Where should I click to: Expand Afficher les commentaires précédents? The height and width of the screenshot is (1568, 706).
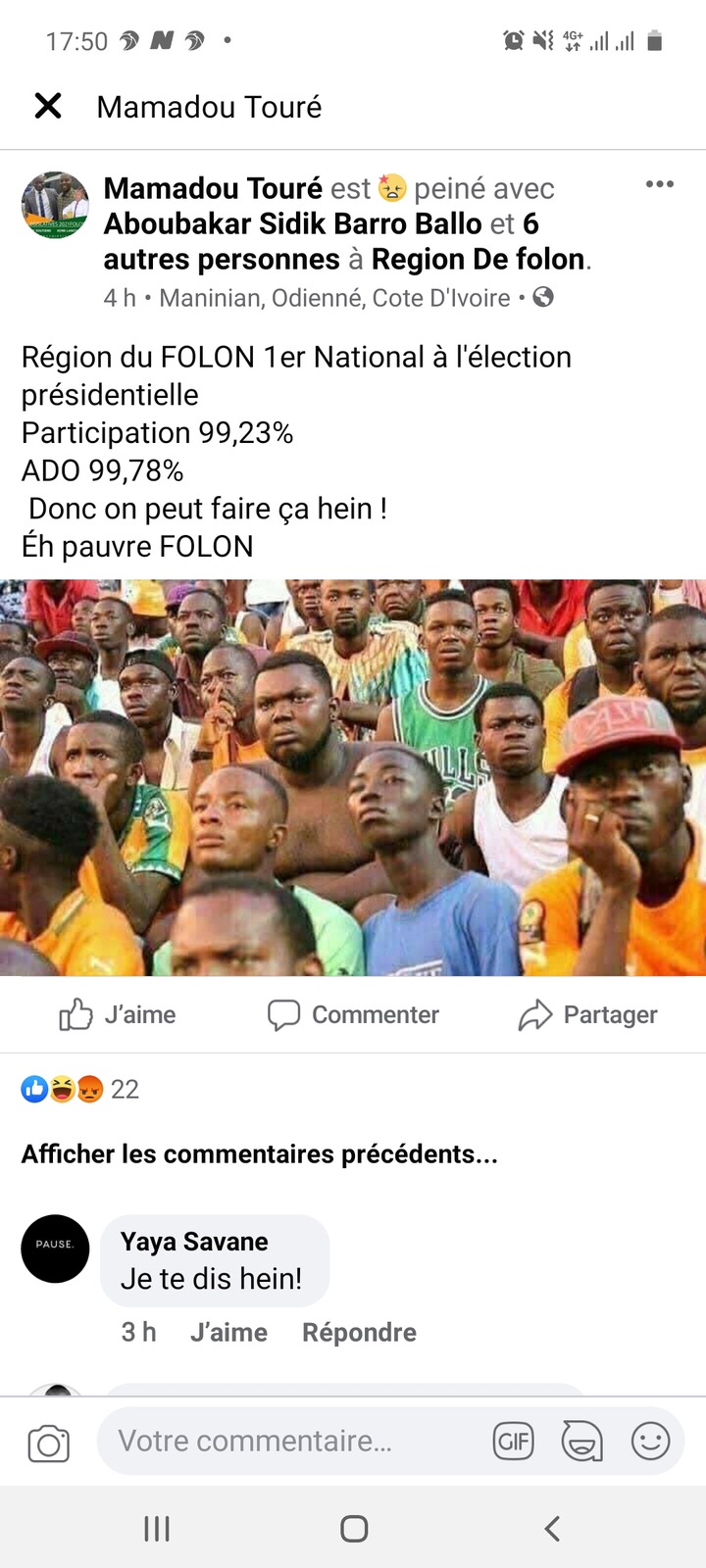260,1153
